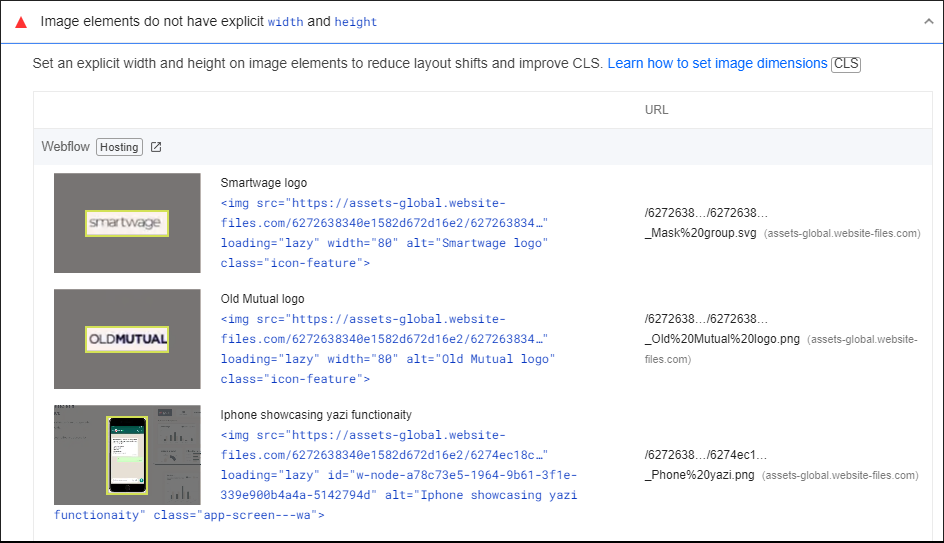Click the Smartwage logo img code snippet
This screenshot has height=543, width=944.
click(x=384, y=233)
